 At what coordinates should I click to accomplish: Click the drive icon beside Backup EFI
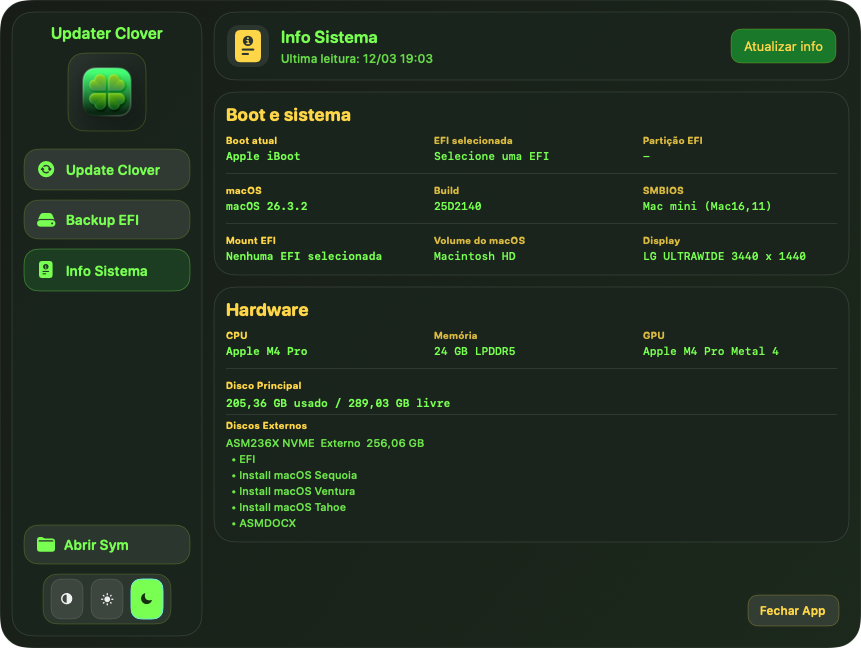(x=46, y=220)
